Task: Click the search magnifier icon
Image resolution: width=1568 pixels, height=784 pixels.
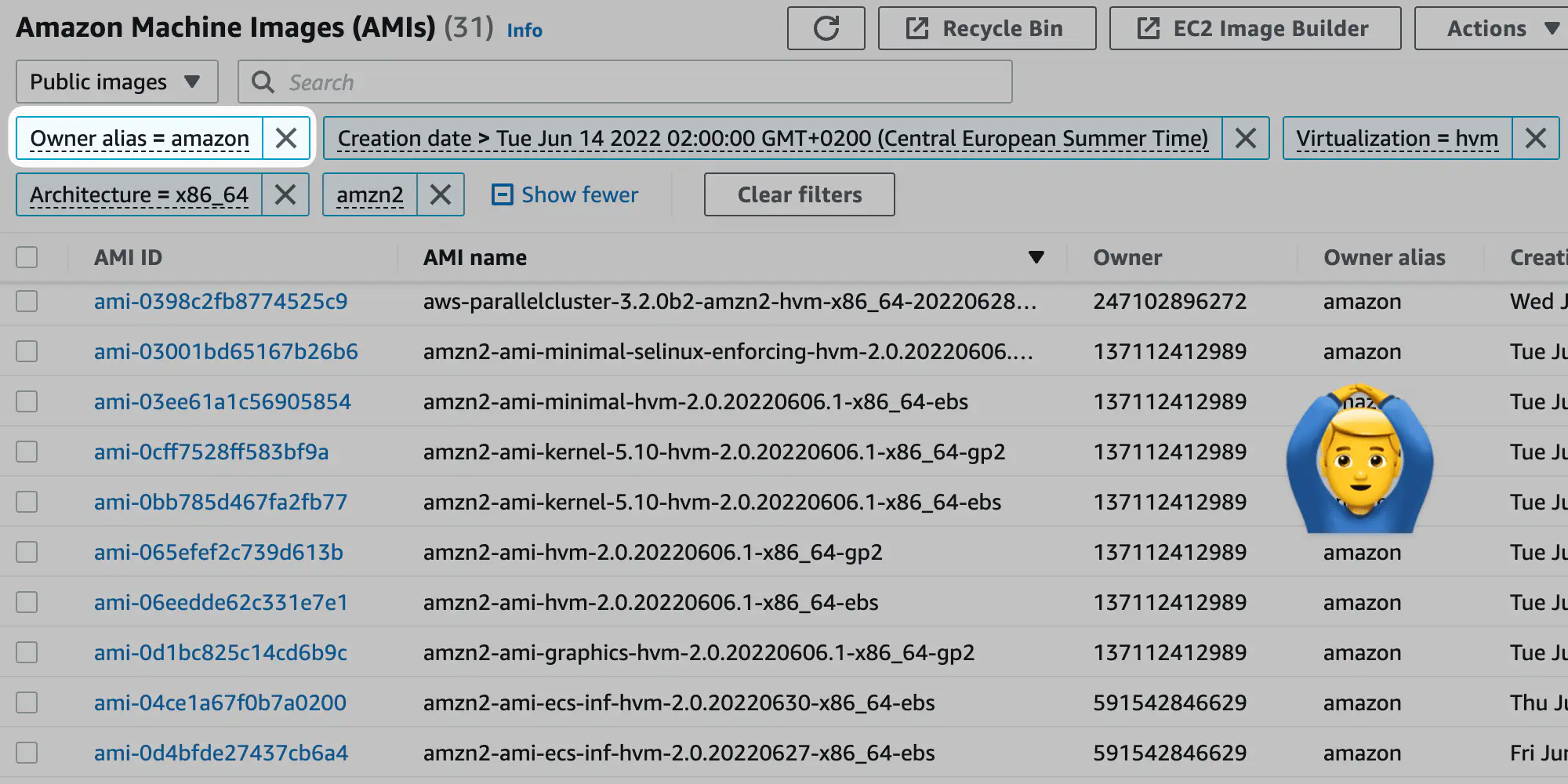Action: click(x=263, y=82)
